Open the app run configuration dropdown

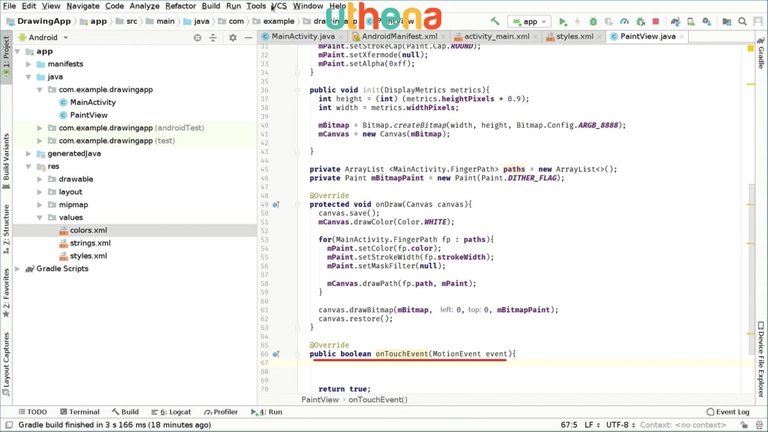pyautogui.click(x=528, y=21)
